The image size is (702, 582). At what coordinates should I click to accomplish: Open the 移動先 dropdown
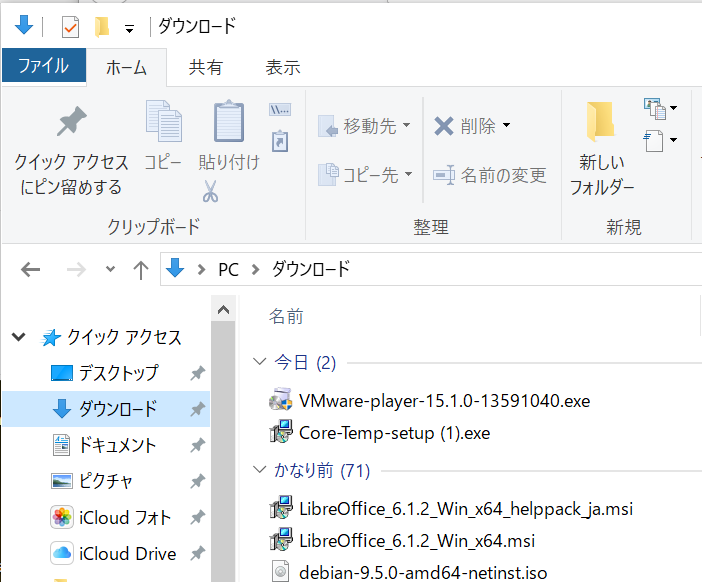(364, 126)
